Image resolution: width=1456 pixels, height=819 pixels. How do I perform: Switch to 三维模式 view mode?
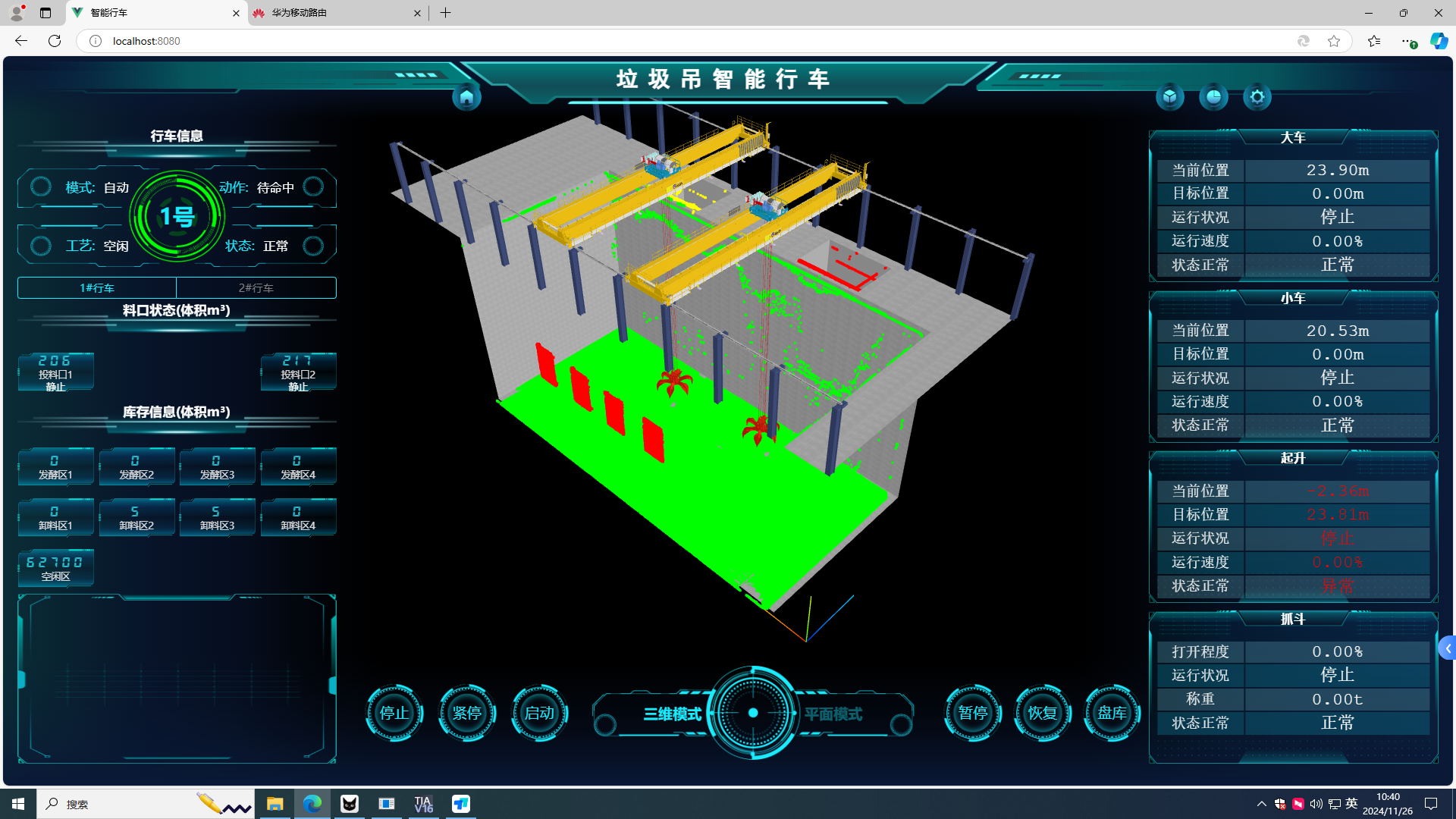[x=672, y=714]
